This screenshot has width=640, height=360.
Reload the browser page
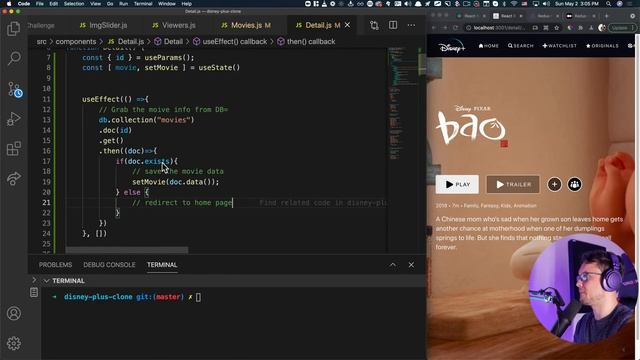[x=456, y=28]
